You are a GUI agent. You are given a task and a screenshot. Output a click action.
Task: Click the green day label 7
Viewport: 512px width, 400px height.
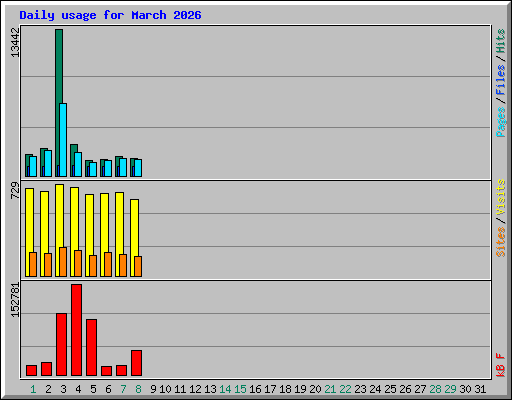point(123,389)
